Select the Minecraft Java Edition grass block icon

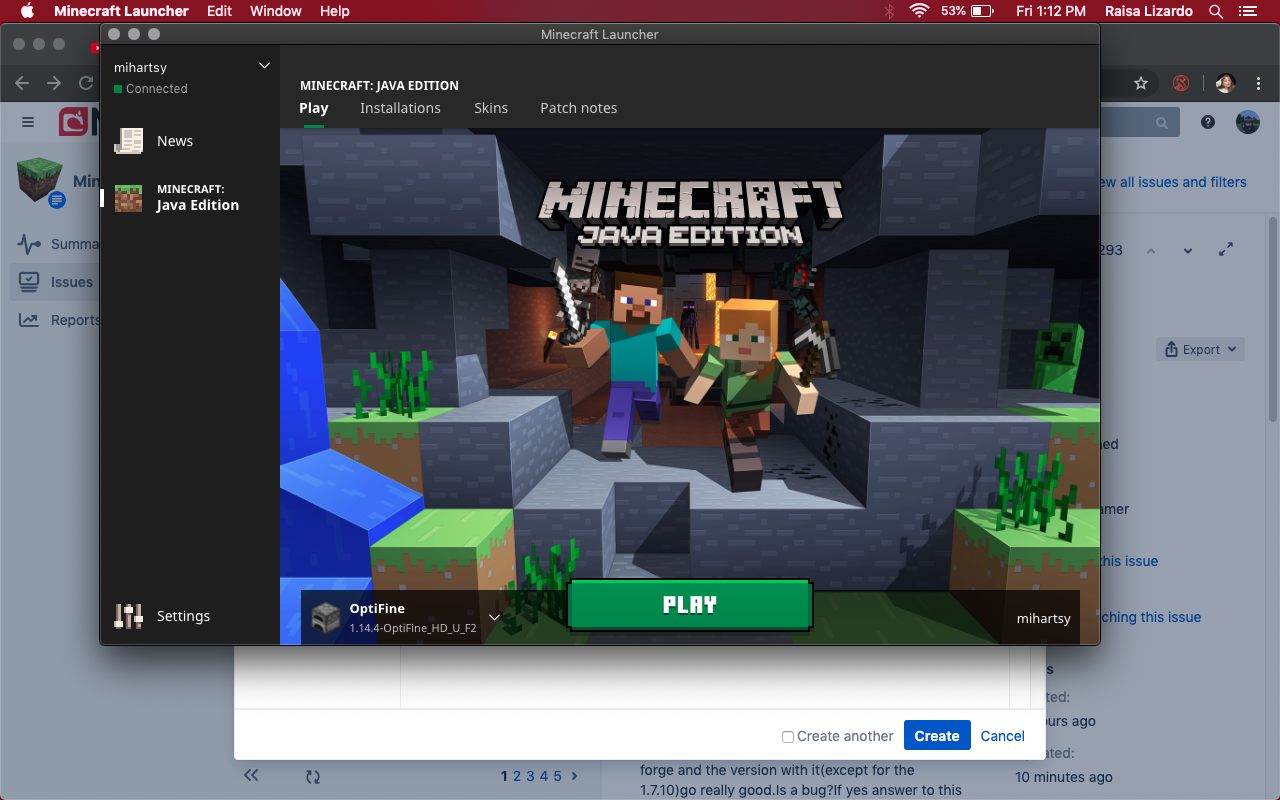129,198
